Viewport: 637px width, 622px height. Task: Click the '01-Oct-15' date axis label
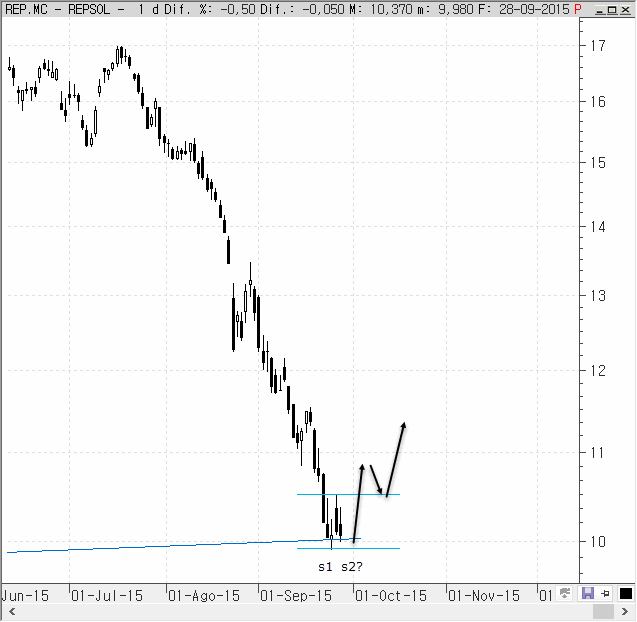point(391,596)
